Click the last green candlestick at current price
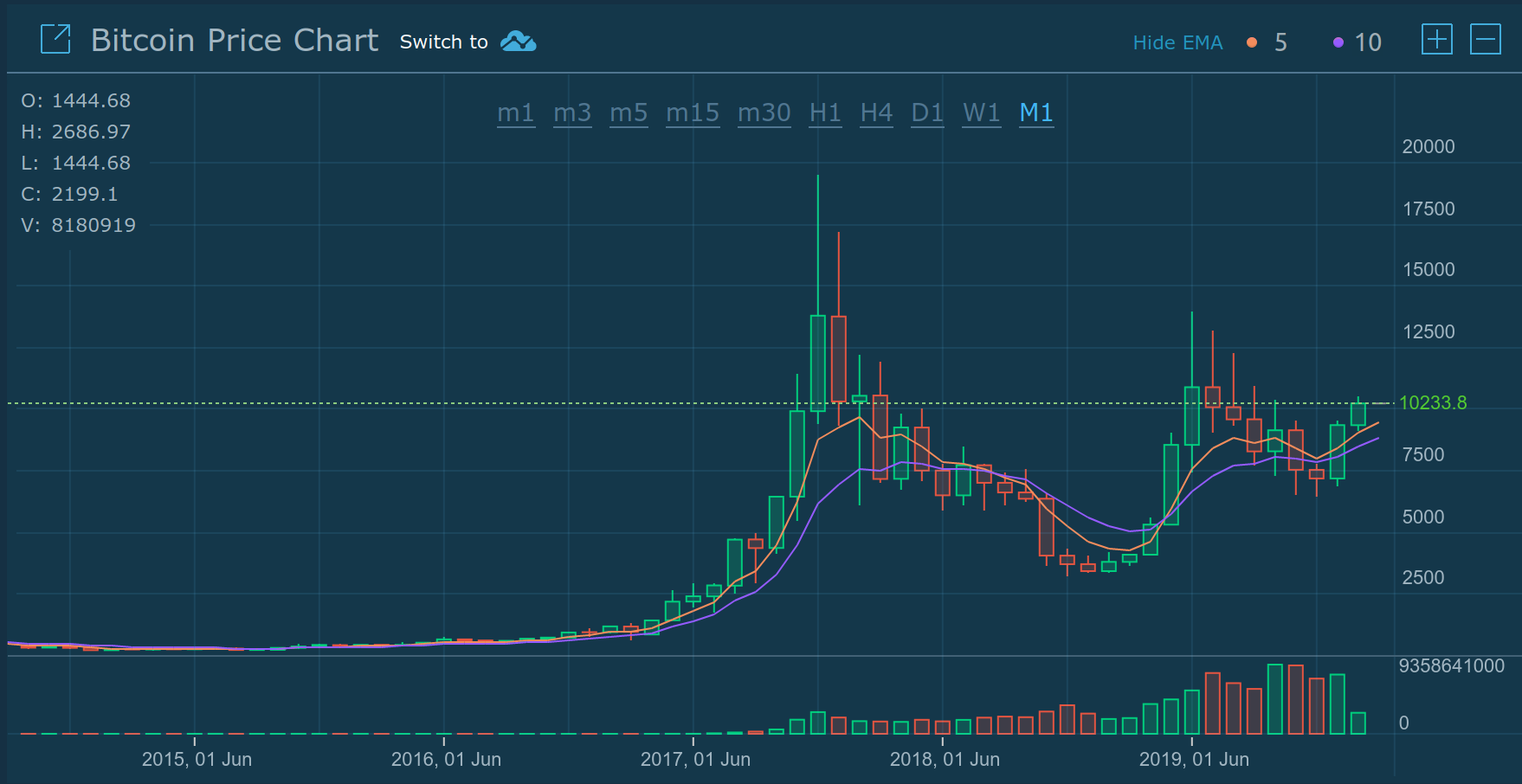This screenshot has height=784, width=1522. (x=1358, y=414)
